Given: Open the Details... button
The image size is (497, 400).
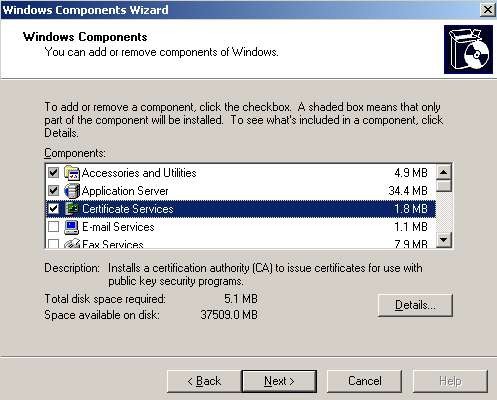Looking at the screenshot, I should [x=415, y=305].
